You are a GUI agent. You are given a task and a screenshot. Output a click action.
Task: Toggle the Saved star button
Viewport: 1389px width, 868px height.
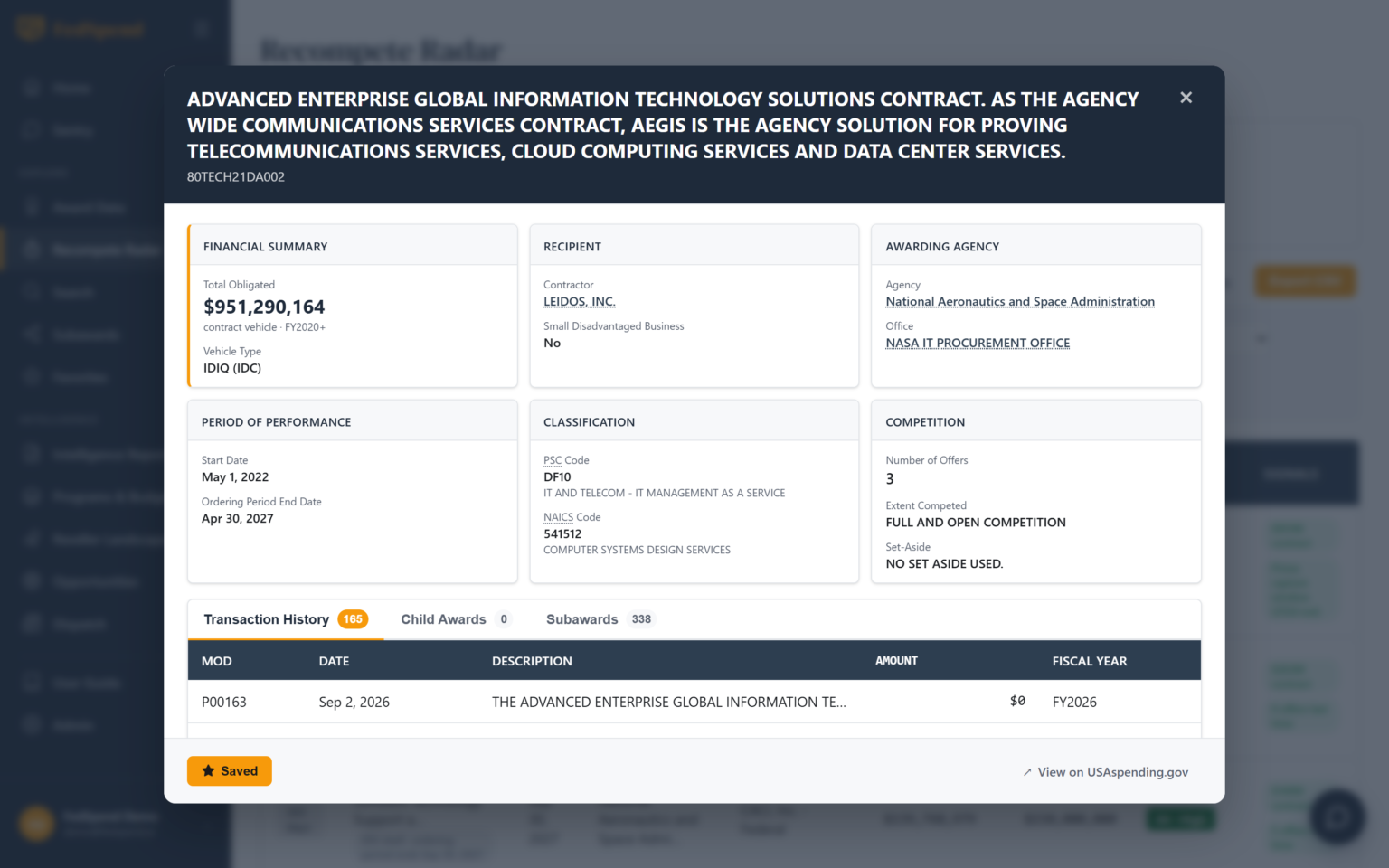click(230, 771)
